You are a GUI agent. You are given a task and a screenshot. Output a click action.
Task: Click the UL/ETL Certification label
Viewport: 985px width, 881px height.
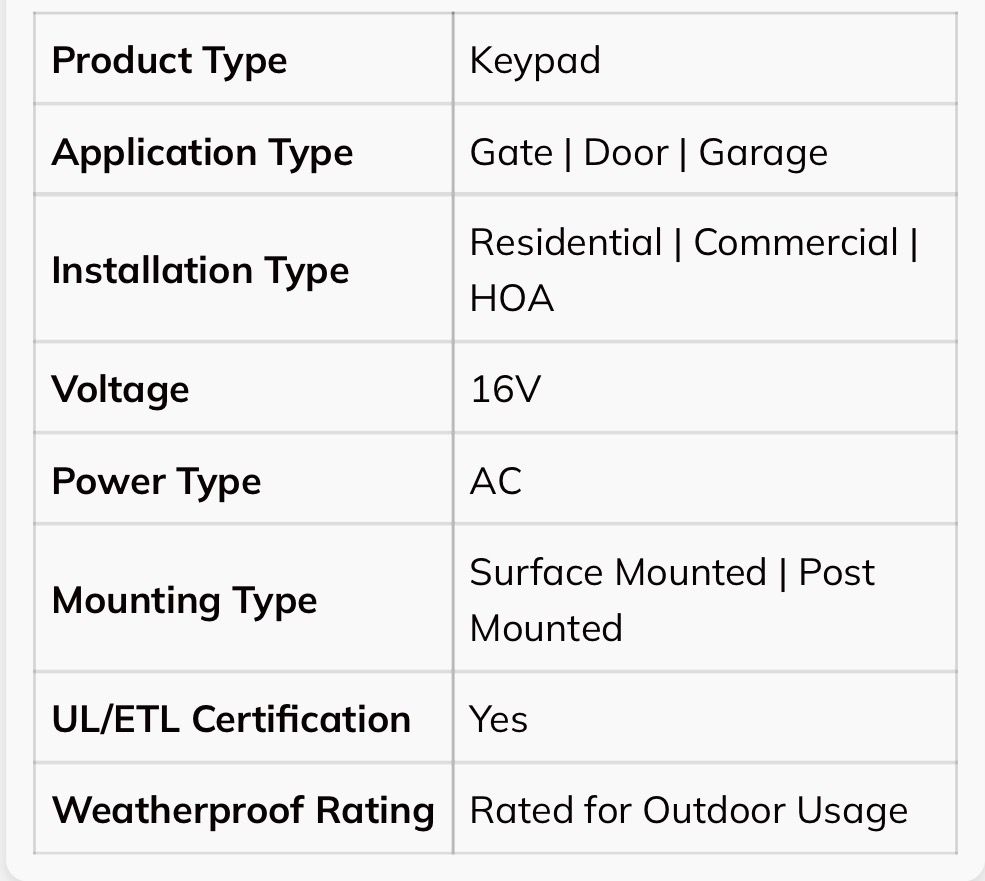[231, 718]
